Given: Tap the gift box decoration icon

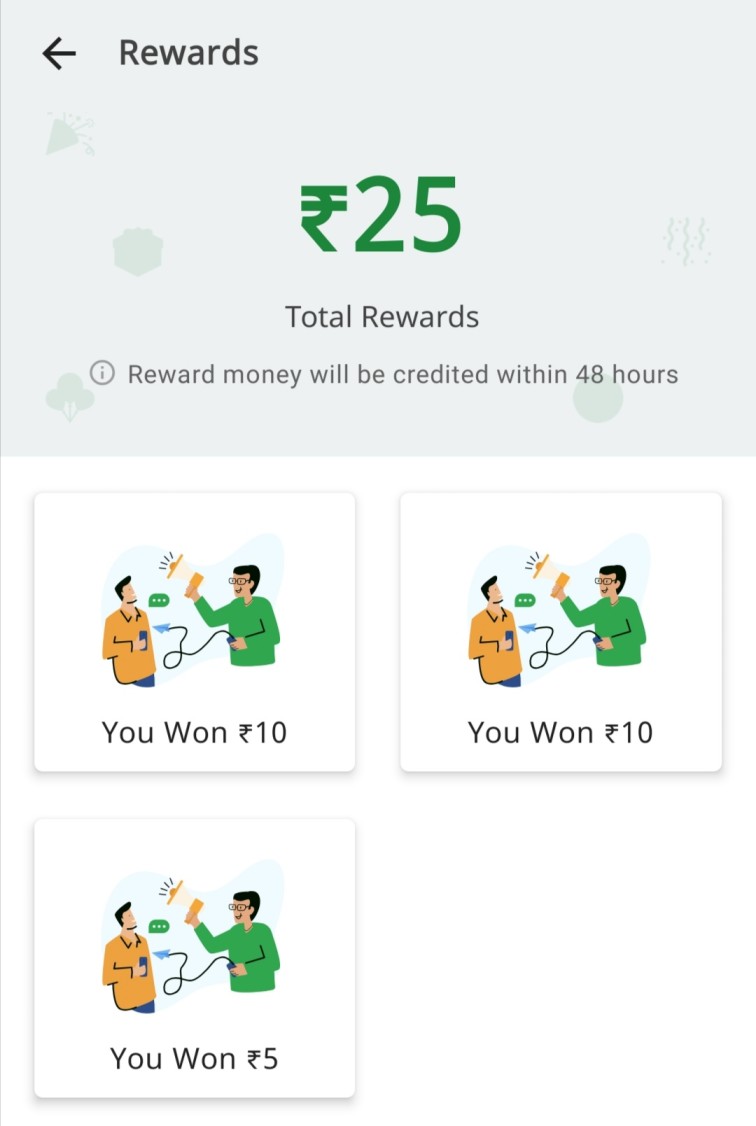Looking at the screenshot, I should pyautogui.click(x=138, y=251).
